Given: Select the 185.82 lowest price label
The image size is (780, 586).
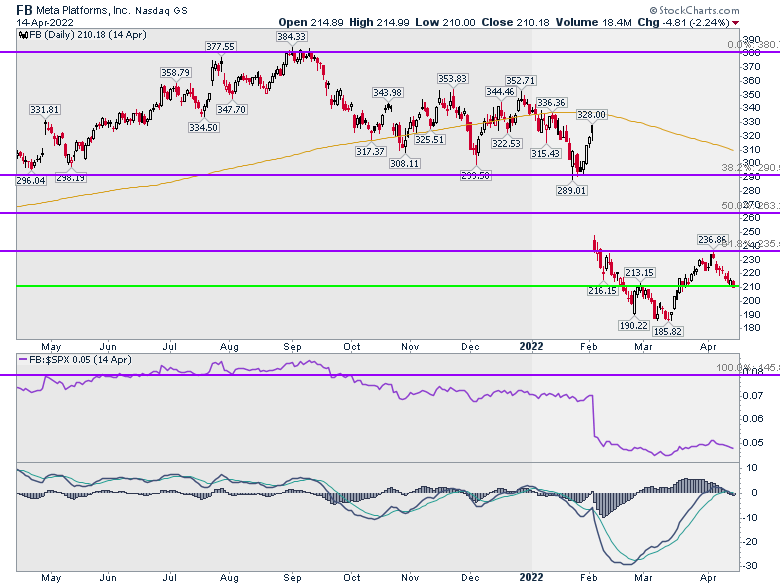Looking at the screenshot, I should [668, 331].
